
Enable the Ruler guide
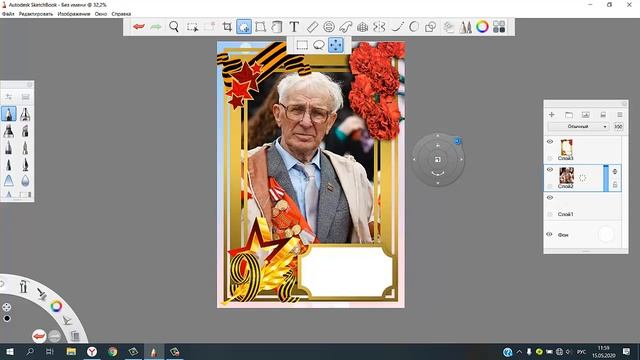point(312,27)
